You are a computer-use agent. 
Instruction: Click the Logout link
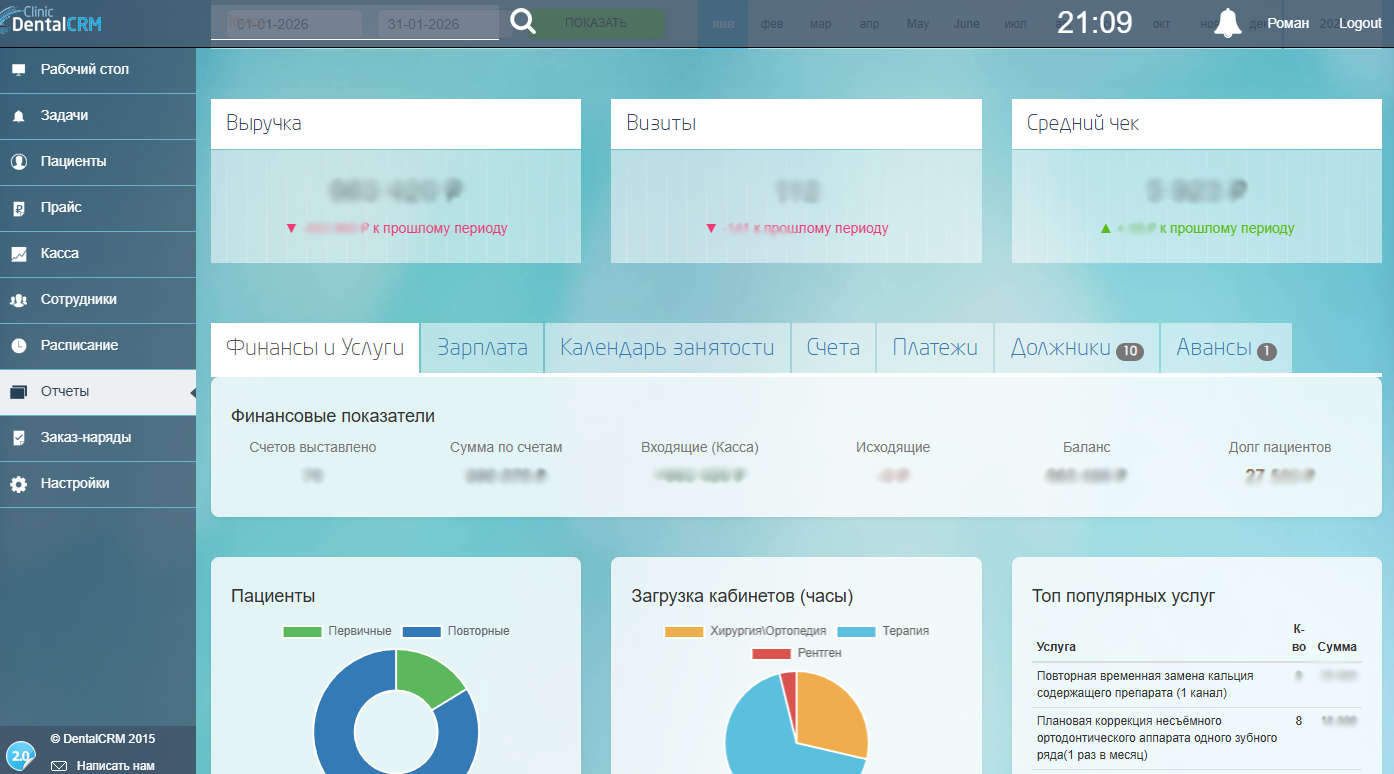pyautogui.click(x=1360, y=23)
